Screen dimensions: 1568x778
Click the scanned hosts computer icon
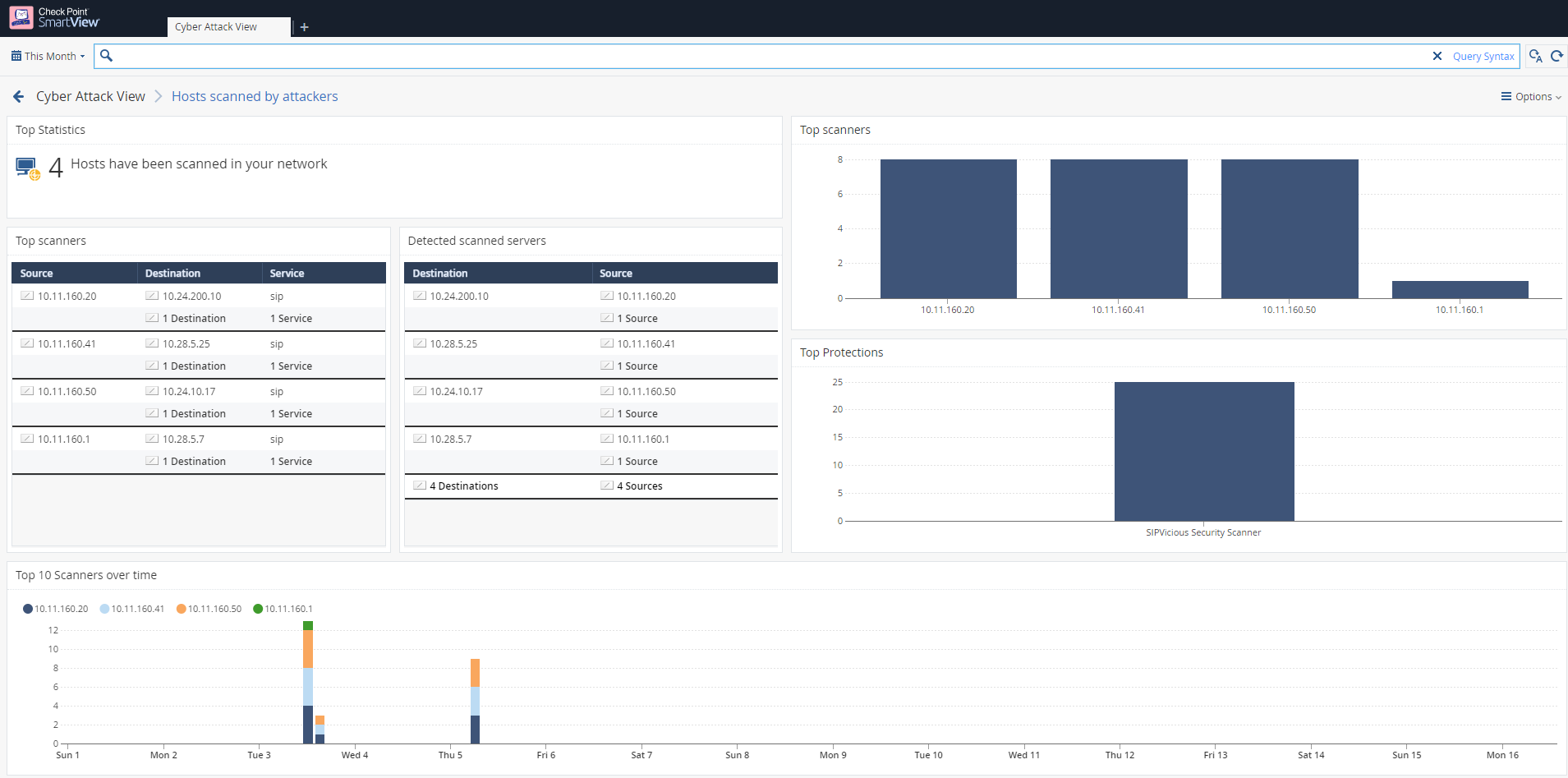[x=28, y=168]
